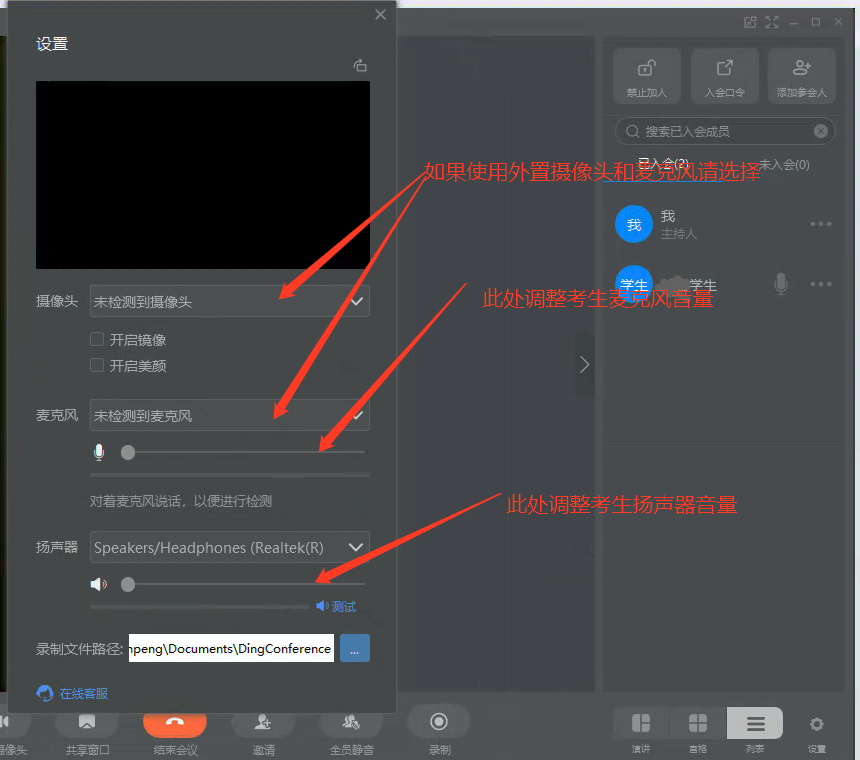Switch to the not joined (未入会) tab

(784, 164)
